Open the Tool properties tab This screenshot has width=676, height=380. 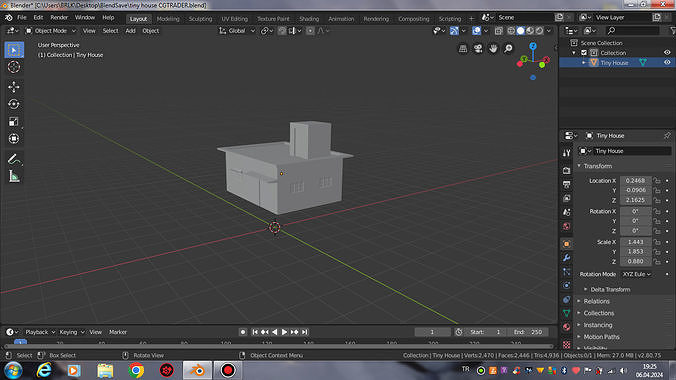[x=566, y=153]
